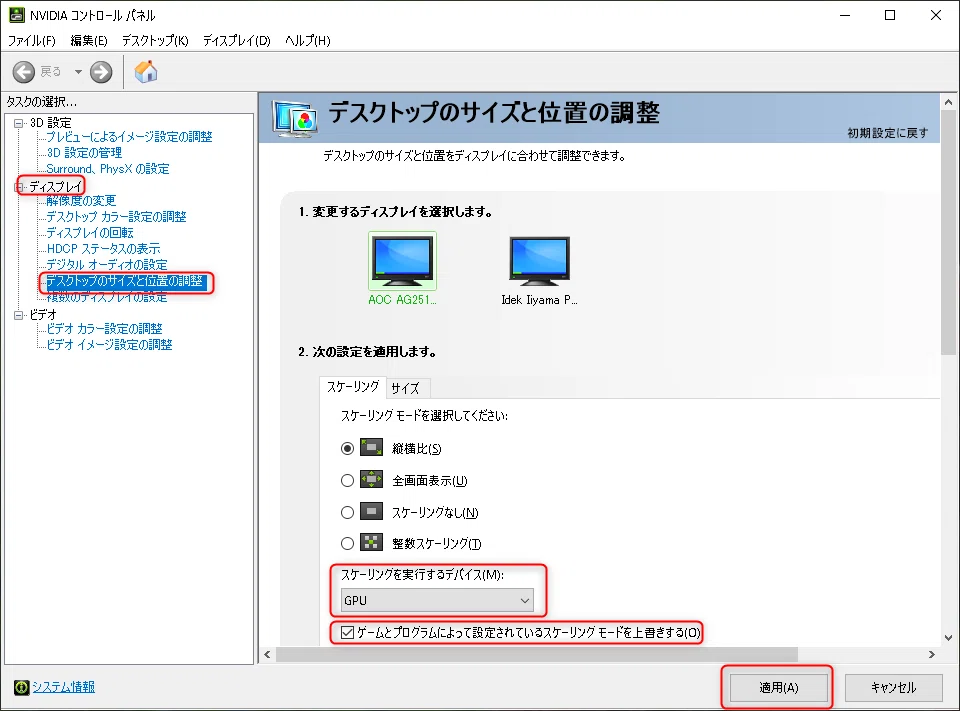Select the スケーリングなし radio button
Image resolution: width=960 pixels, height=711 pixels.
347,512
